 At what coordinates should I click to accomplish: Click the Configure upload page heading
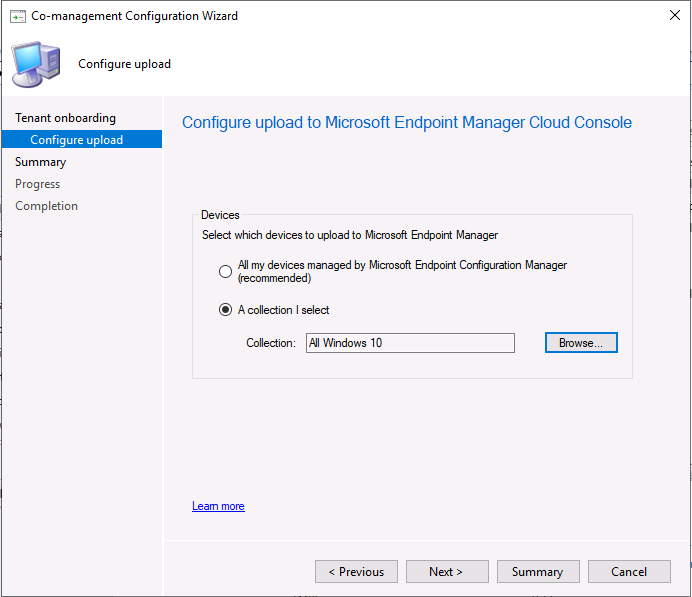click(x=406, y=122)
